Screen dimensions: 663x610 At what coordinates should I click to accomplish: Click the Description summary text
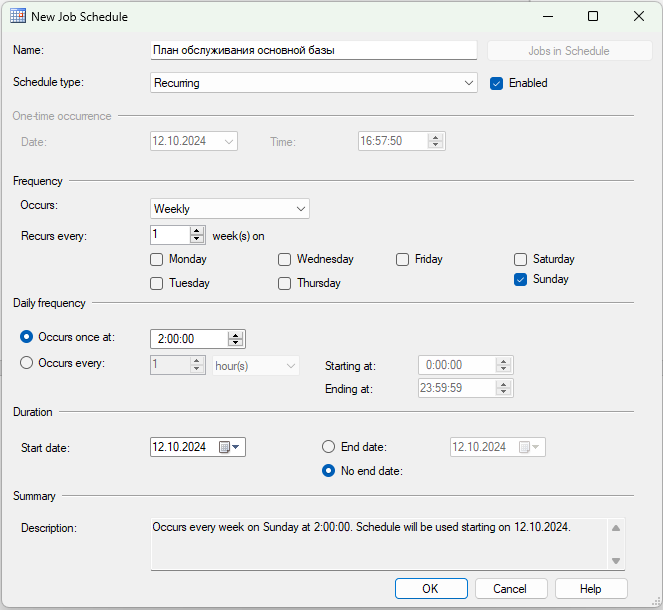(362, 527)
